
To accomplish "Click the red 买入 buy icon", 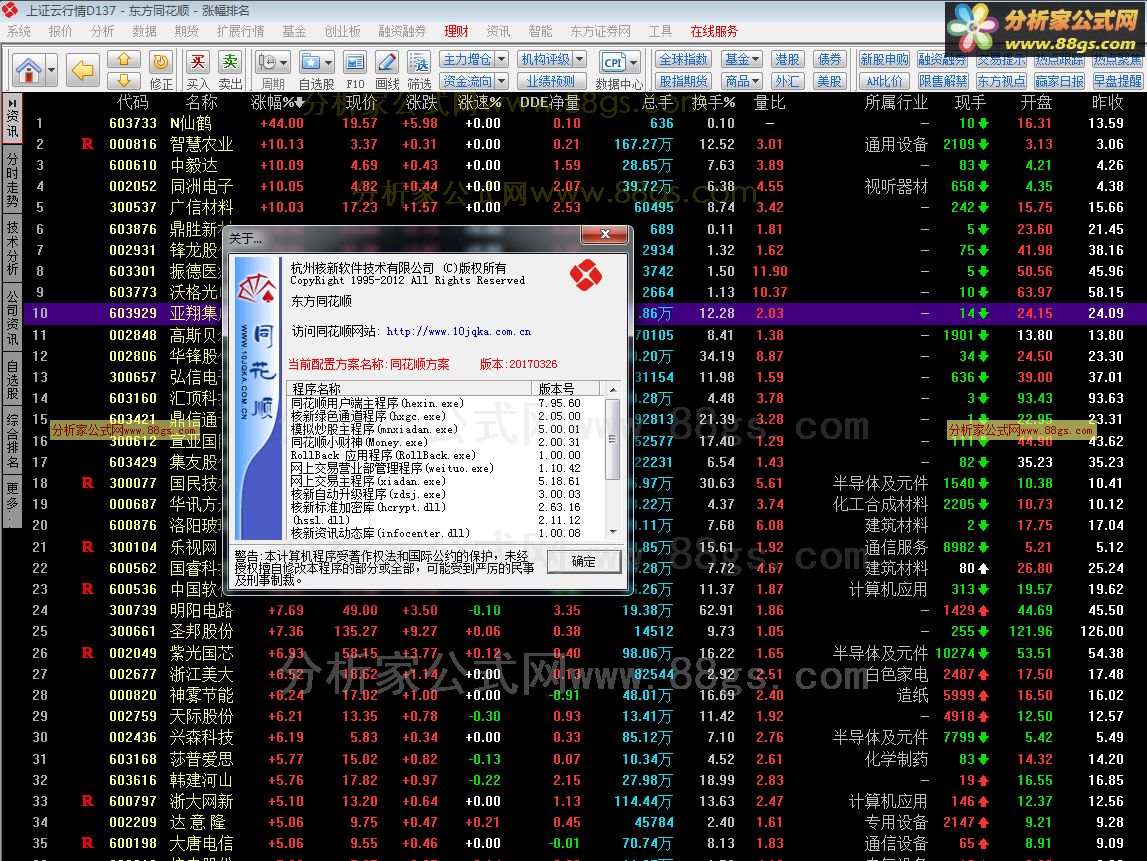I will coord(198,63).
